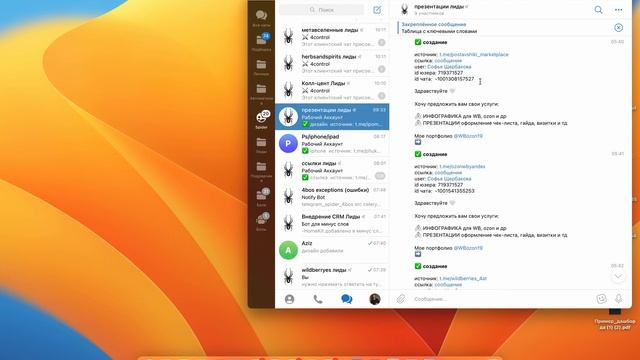Viewport: 640px width, 360px height.
Task: Open сообщение link under postavshiki_marketplace source
Action: (448, 60)
